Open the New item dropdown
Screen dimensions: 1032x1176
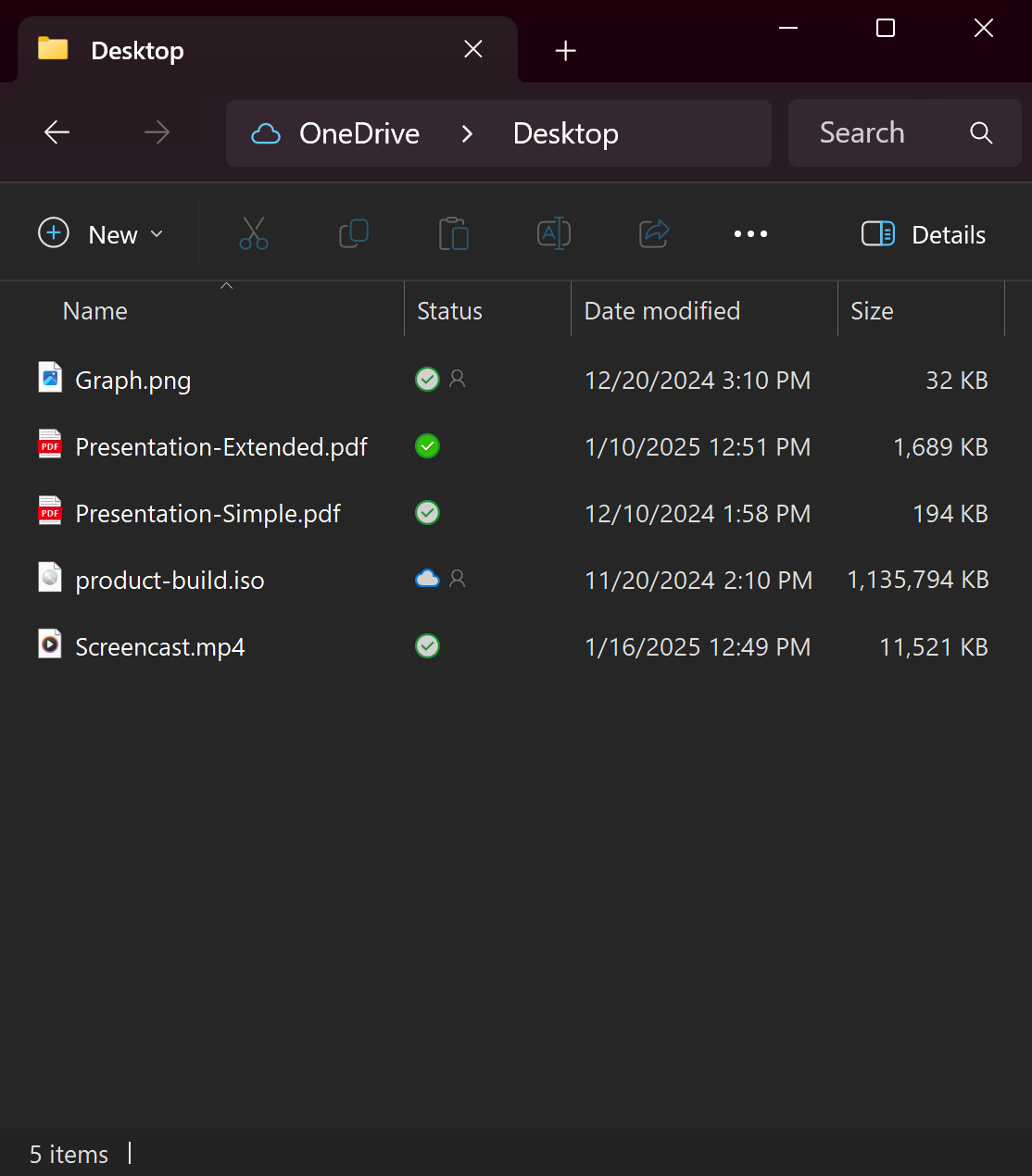pyautogui.click(x=104, y=233)
